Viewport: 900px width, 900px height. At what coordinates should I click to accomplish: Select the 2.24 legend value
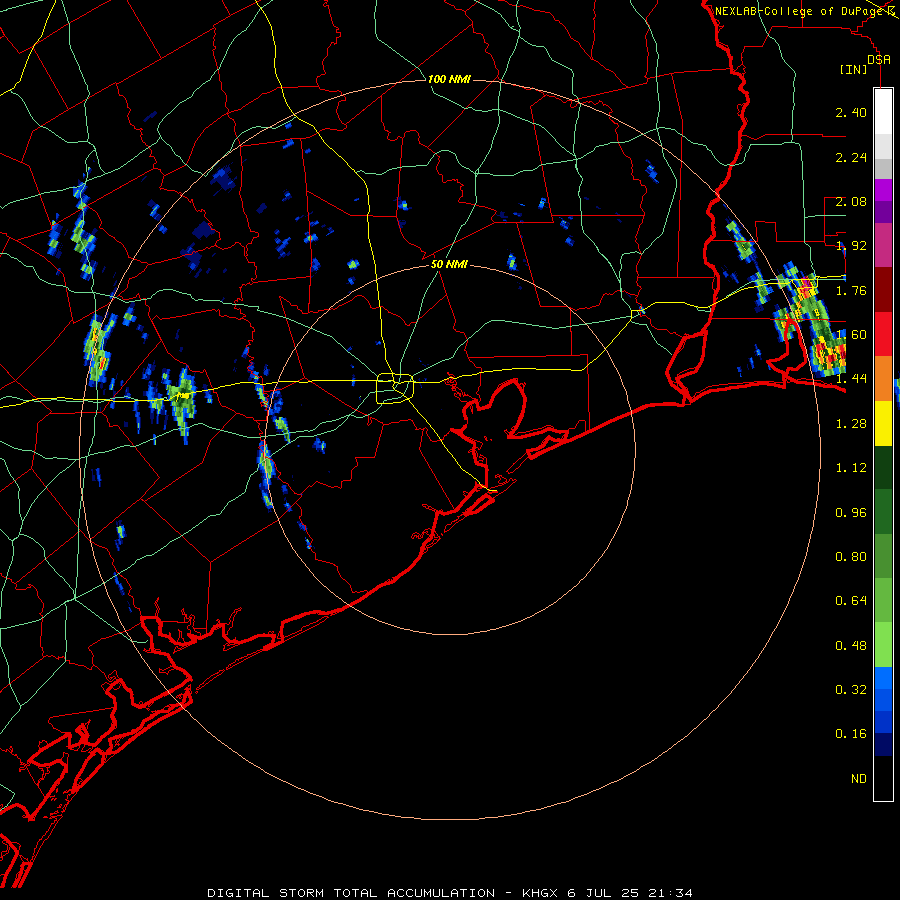pyautogui.click(x=851, y=157)
